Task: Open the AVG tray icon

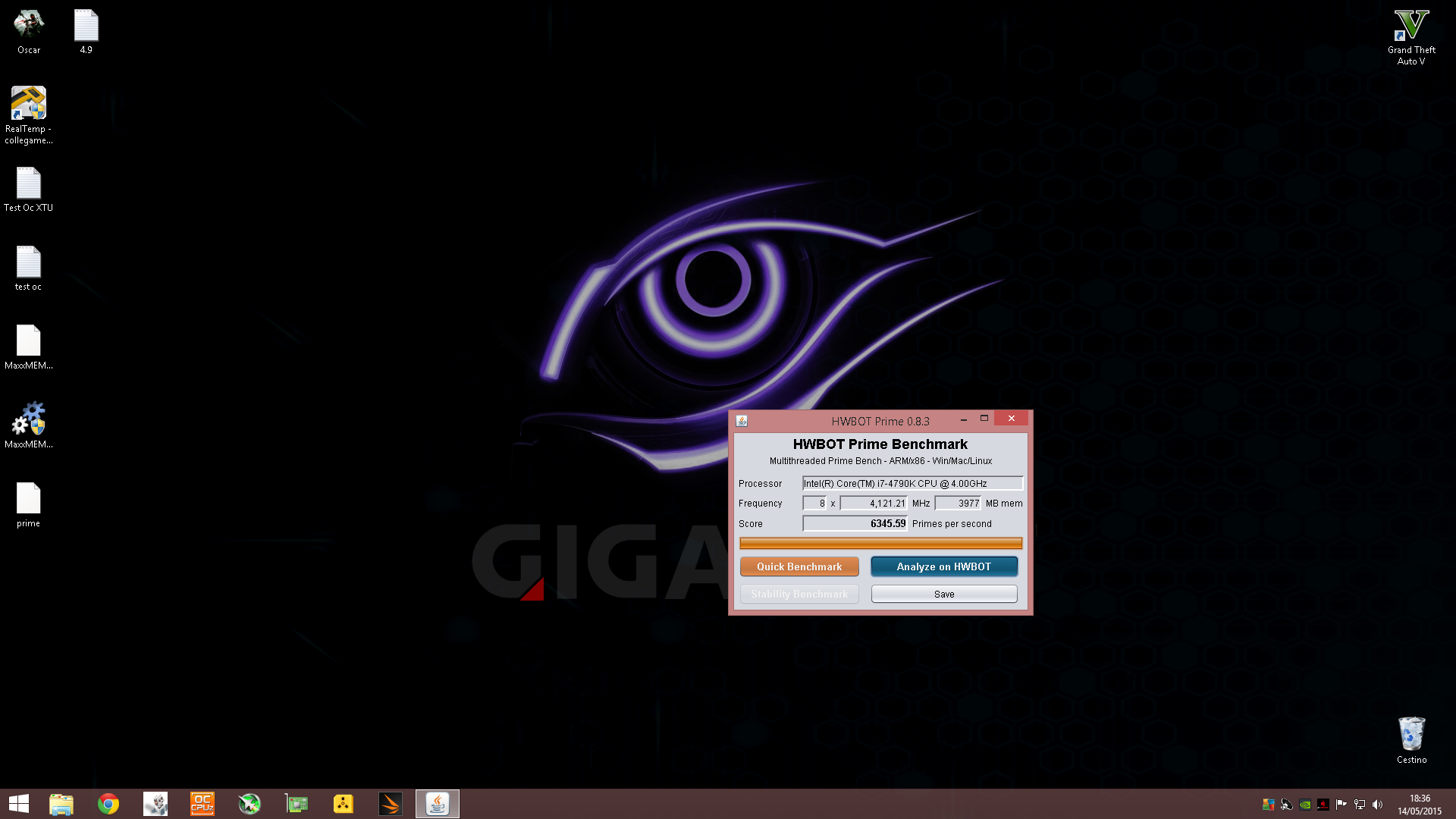Action: 1268,805
